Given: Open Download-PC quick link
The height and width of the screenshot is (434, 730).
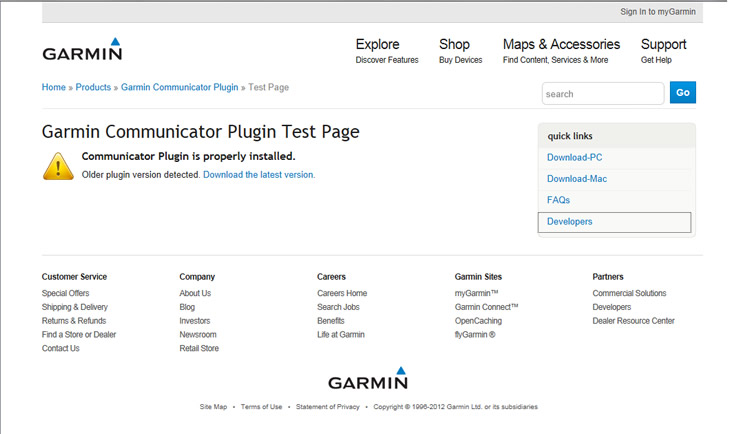Looking at the screenshot, I should (574, 157).
